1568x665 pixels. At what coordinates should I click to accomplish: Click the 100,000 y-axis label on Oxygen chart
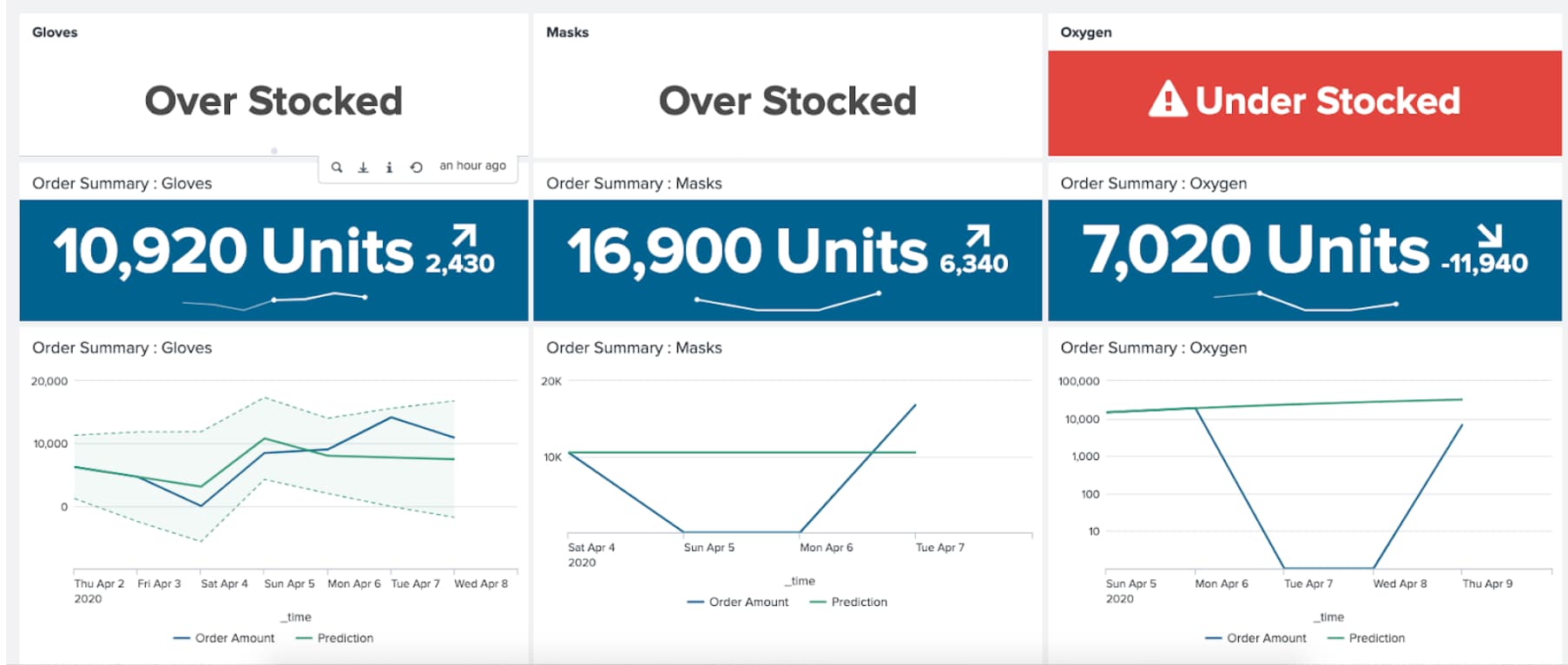click(x=1079, y=381)
